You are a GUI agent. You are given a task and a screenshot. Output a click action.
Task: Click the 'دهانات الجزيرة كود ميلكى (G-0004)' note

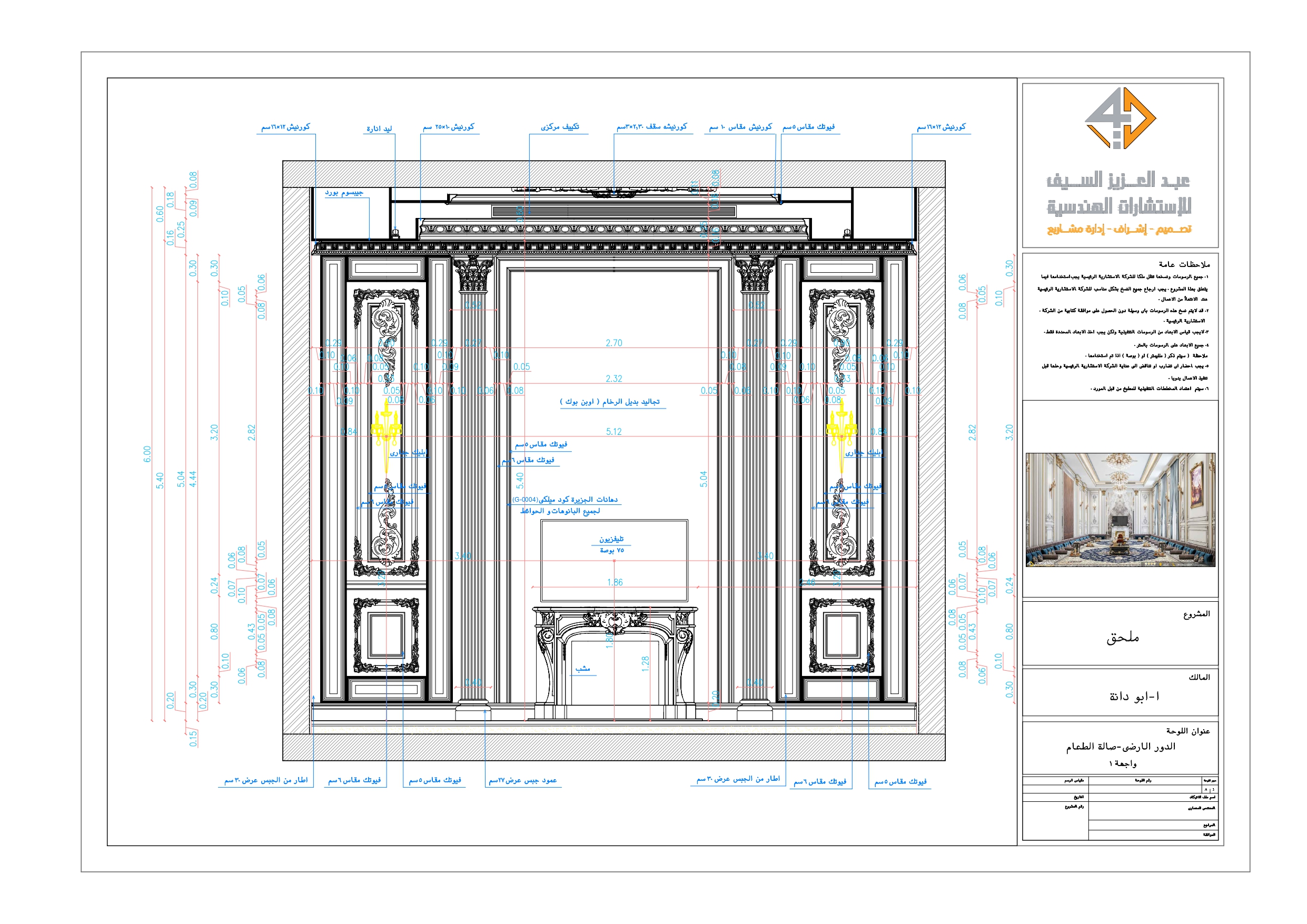pos(565,499)
